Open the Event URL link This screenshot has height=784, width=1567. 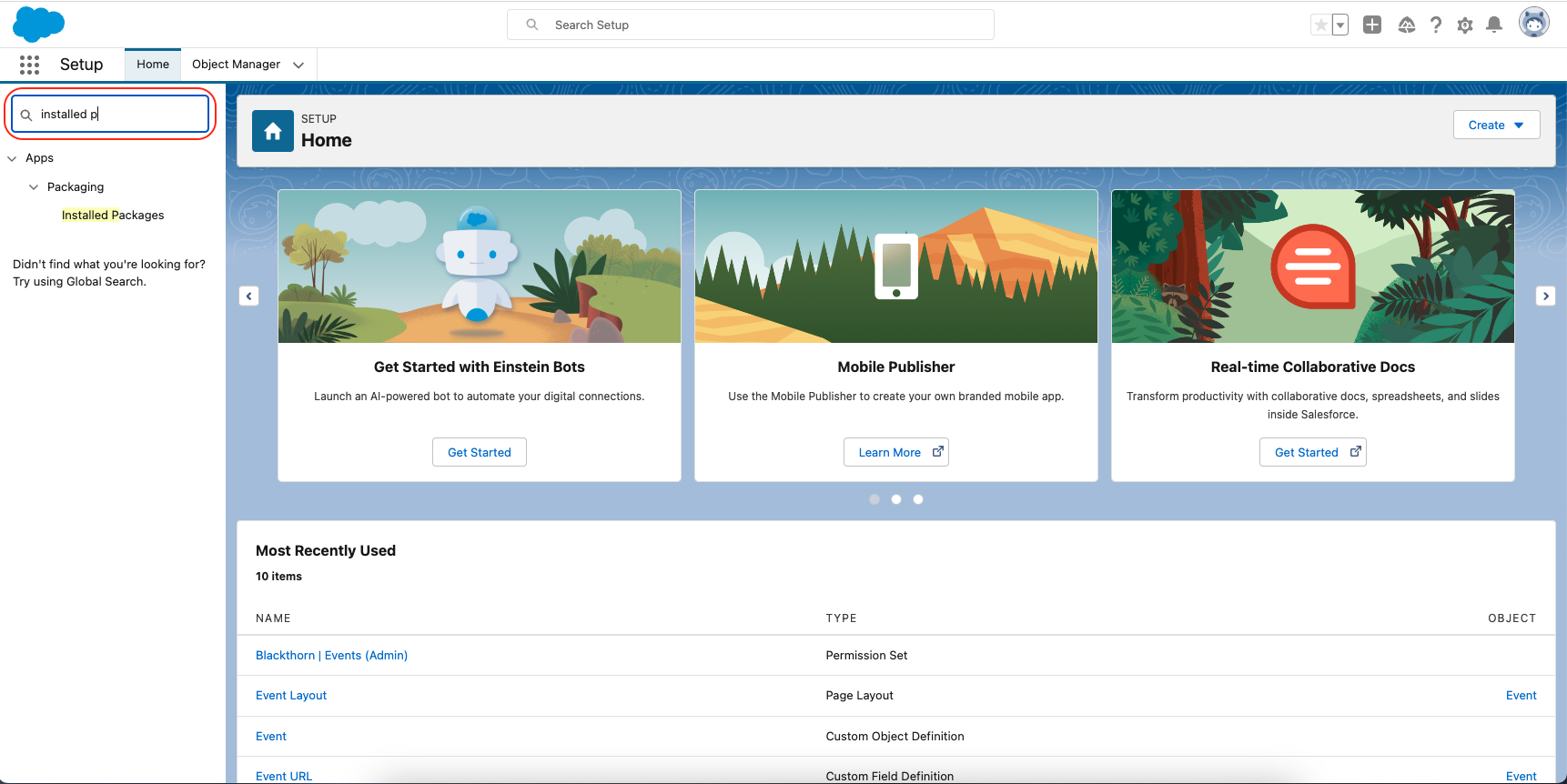tap(284, 776)
